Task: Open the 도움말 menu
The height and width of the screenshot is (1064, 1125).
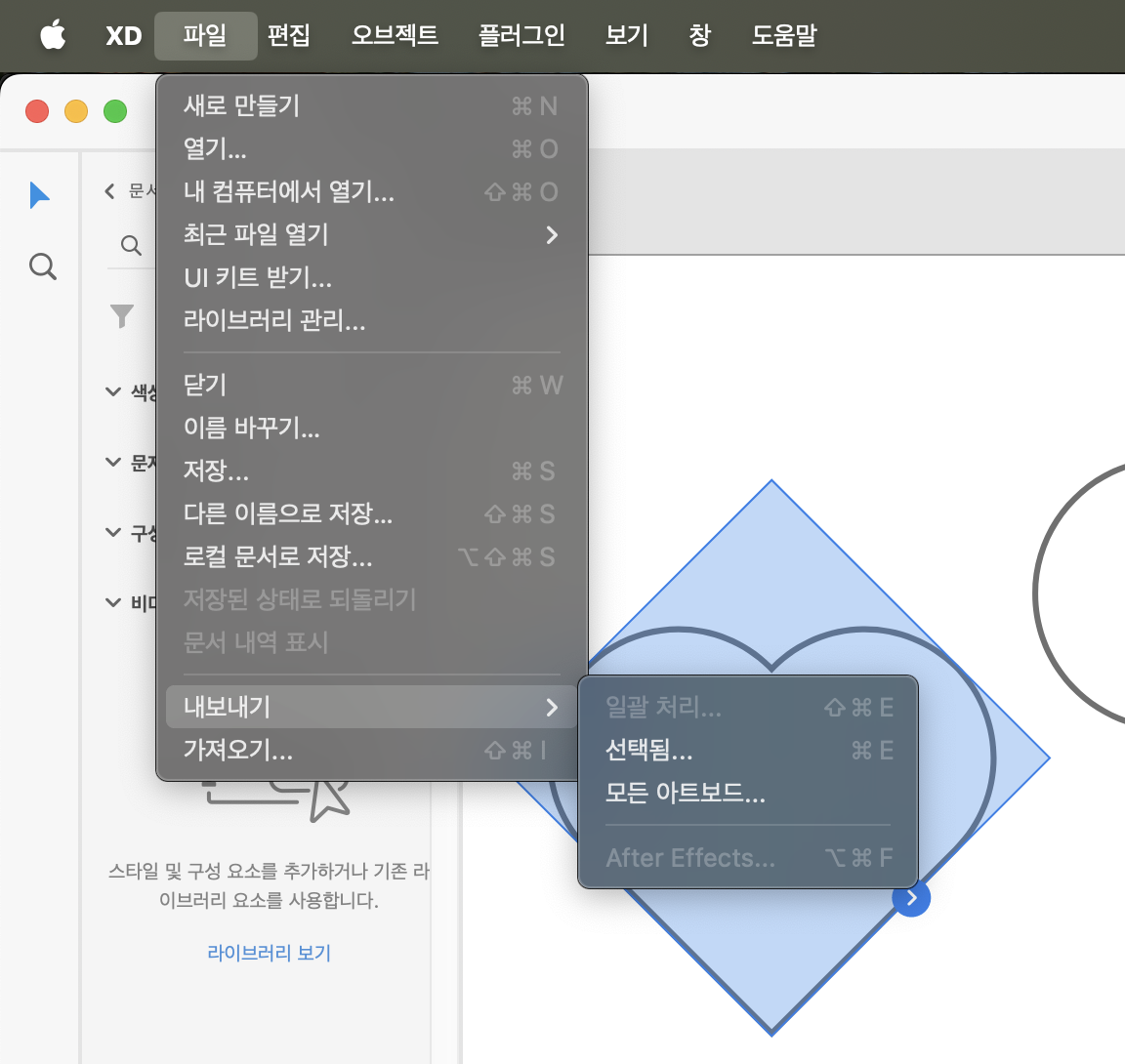Action: [x=784, y=35]
